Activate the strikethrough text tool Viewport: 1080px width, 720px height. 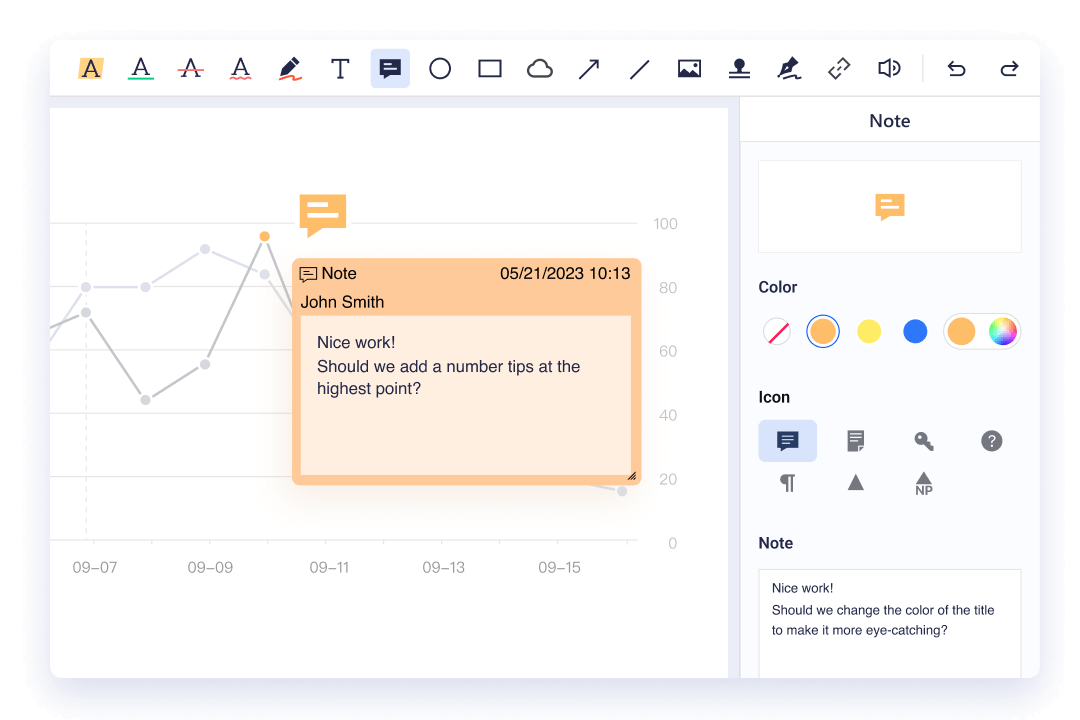click(x=190, y=69)
